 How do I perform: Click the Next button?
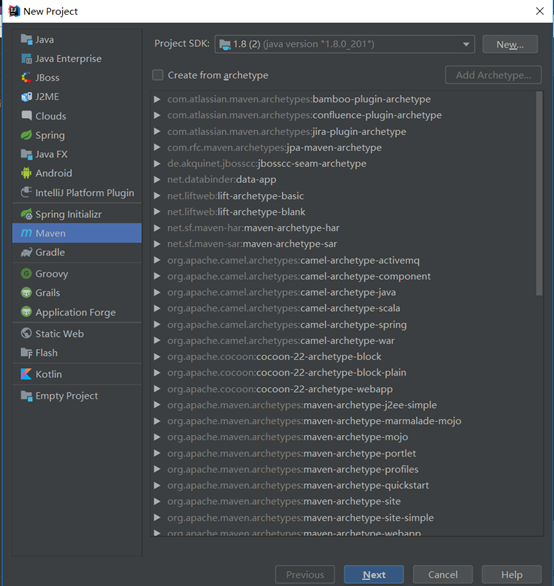pos(373,574)
